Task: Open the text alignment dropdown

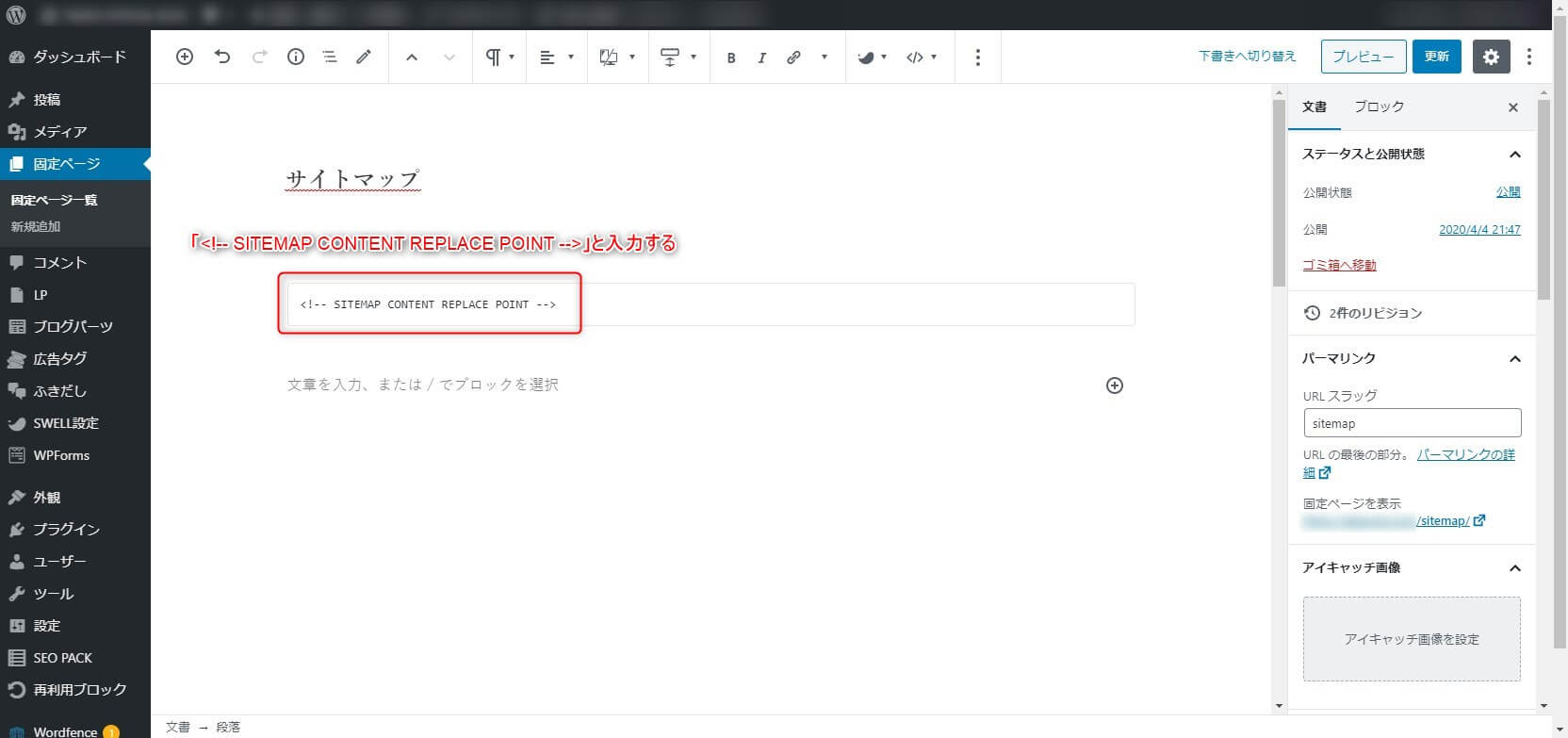Action: [x=556, y=57]
